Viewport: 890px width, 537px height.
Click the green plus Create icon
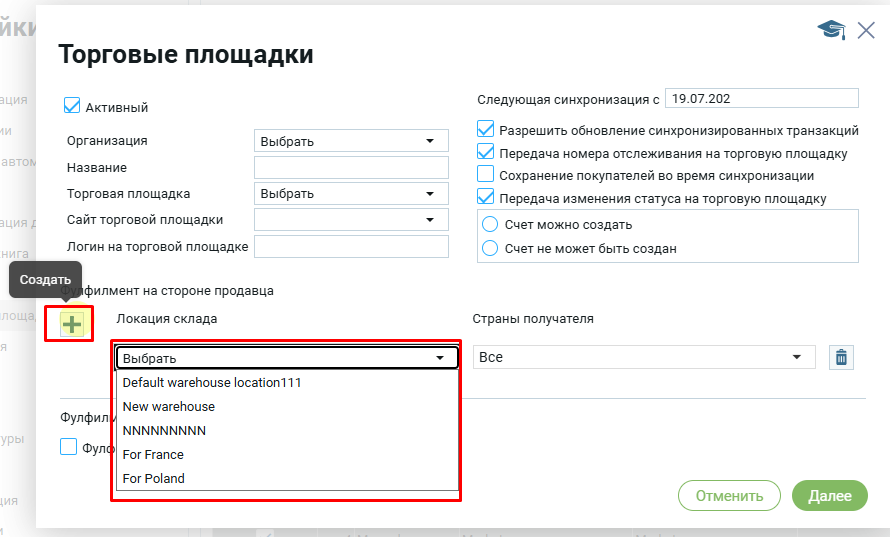pyautogui.click(x=72, y=323)
